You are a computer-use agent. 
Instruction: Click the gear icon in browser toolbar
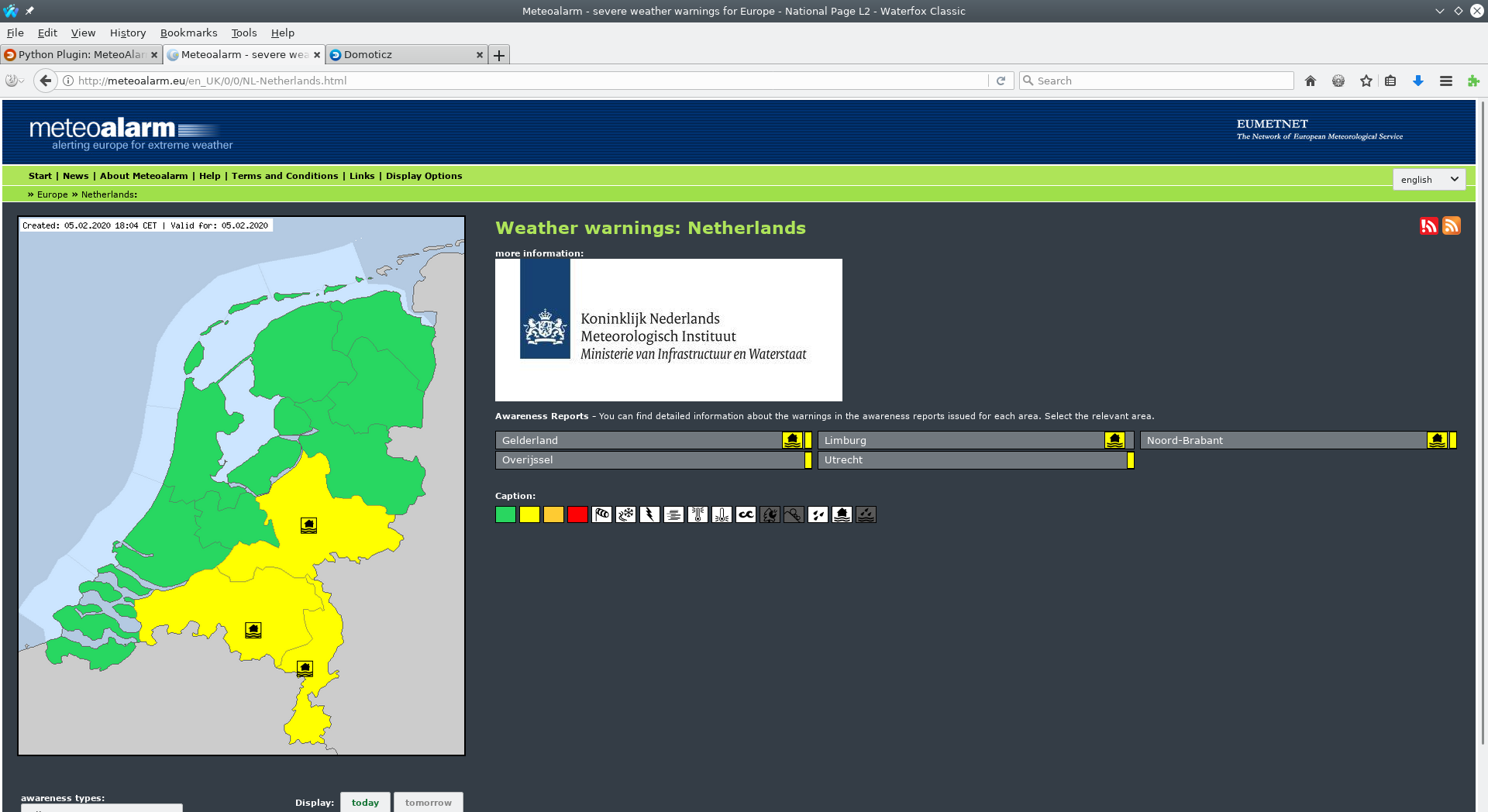[x=1338, y=81]
